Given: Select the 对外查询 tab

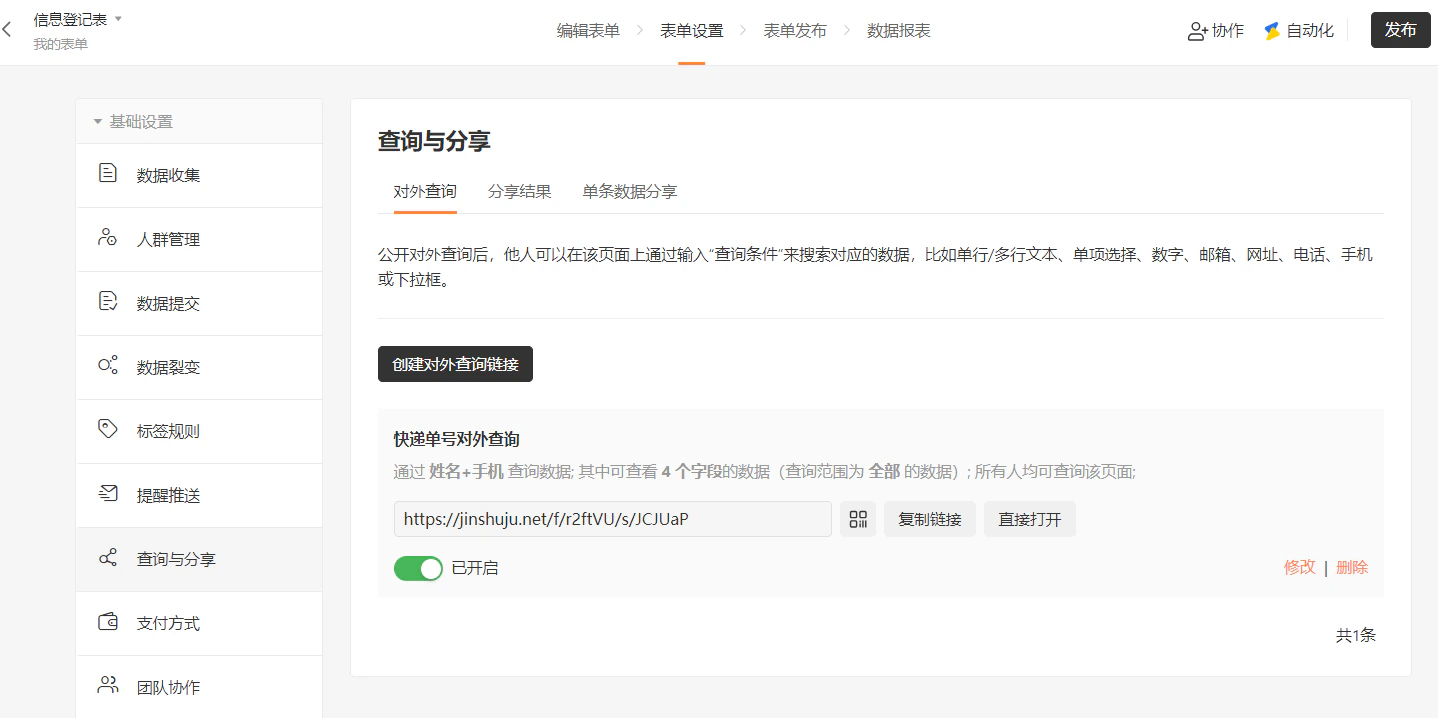Looking at the screenshot, I should coord(425,191).
